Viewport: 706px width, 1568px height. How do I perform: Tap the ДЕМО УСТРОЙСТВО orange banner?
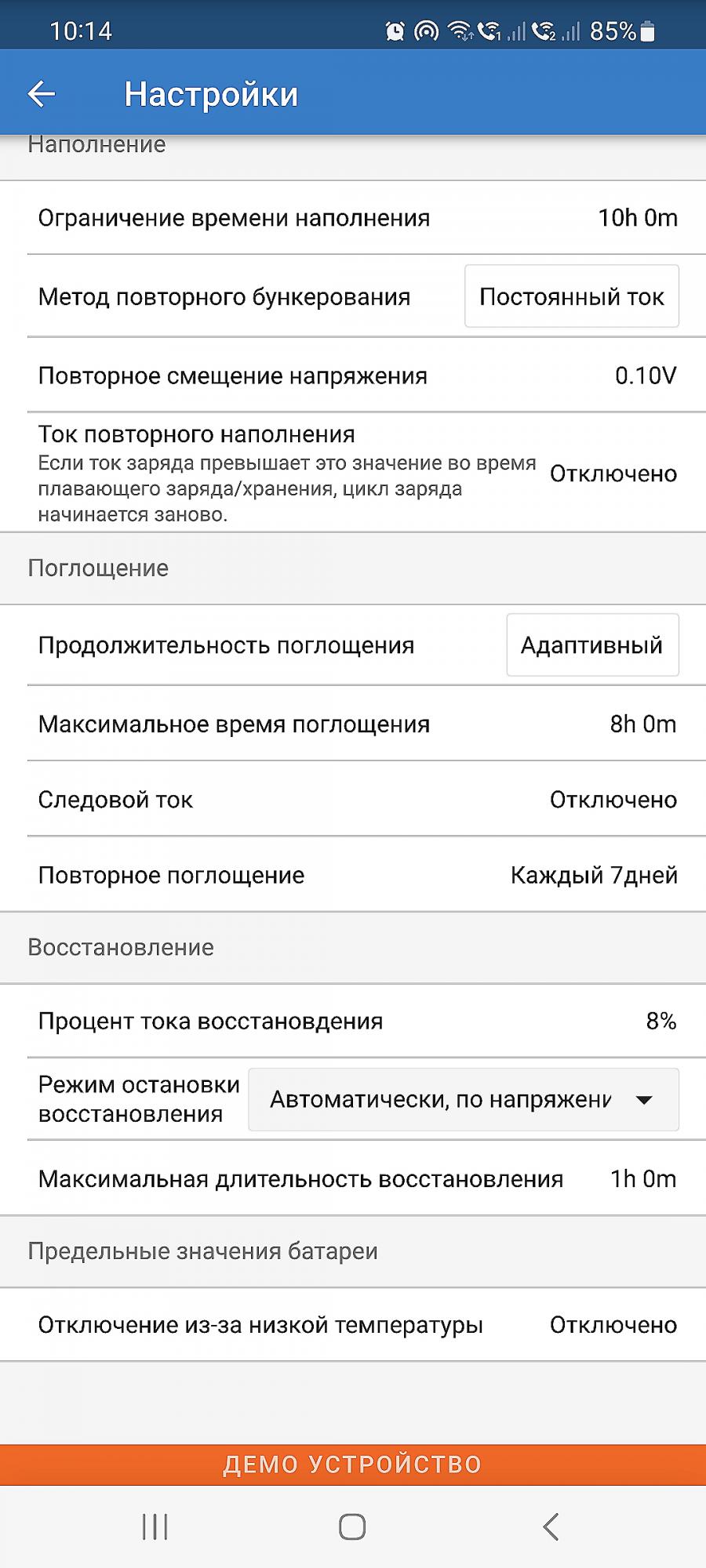353,1465
